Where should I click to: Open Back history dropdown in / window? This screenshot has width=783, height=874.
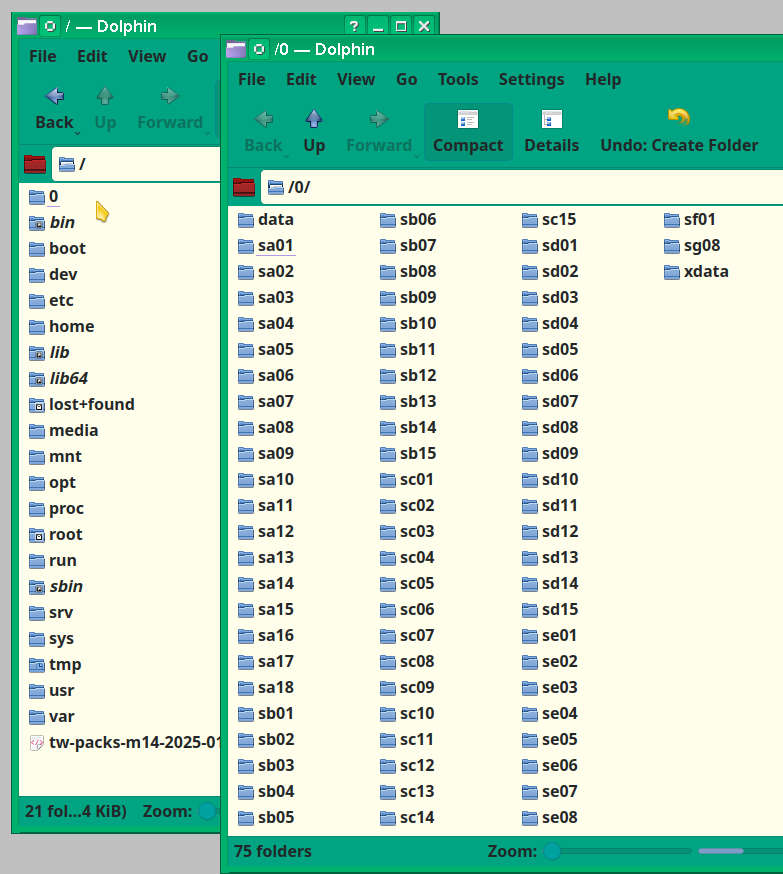(x=77, y=133)
